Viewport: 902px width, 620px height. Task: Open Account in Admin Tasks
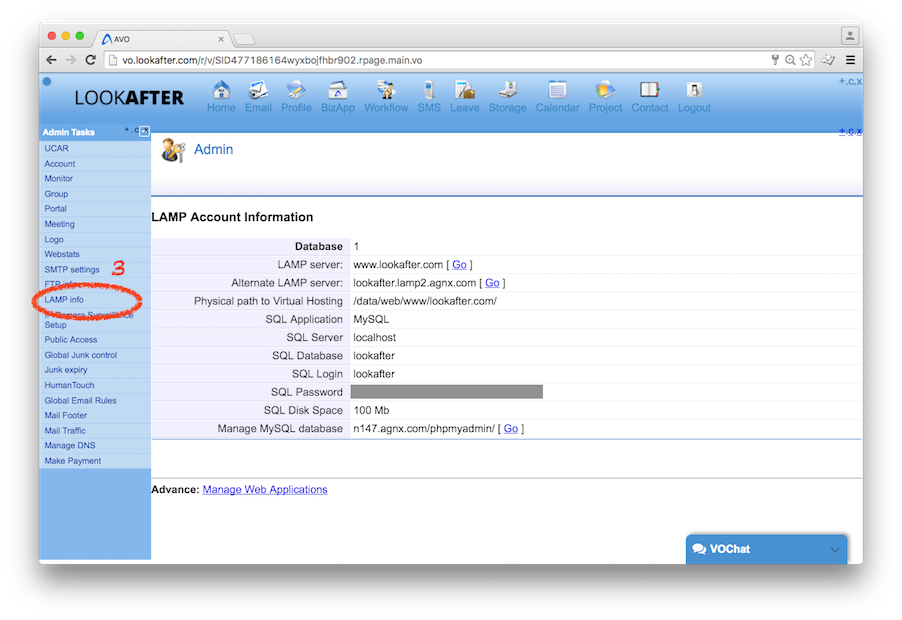(x=60, y=164)
